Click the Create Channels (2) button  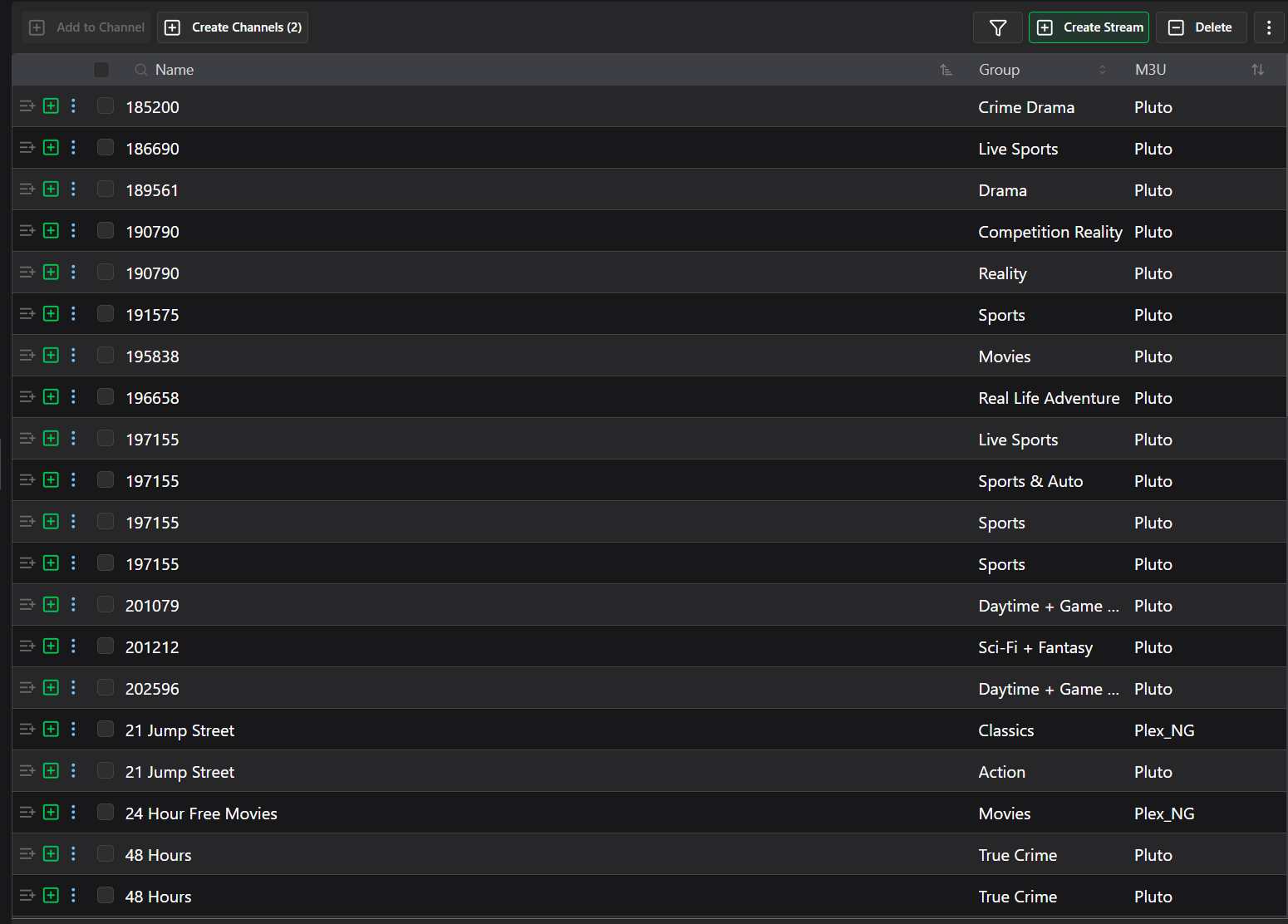pyautogui.click(x=233, y=27)
